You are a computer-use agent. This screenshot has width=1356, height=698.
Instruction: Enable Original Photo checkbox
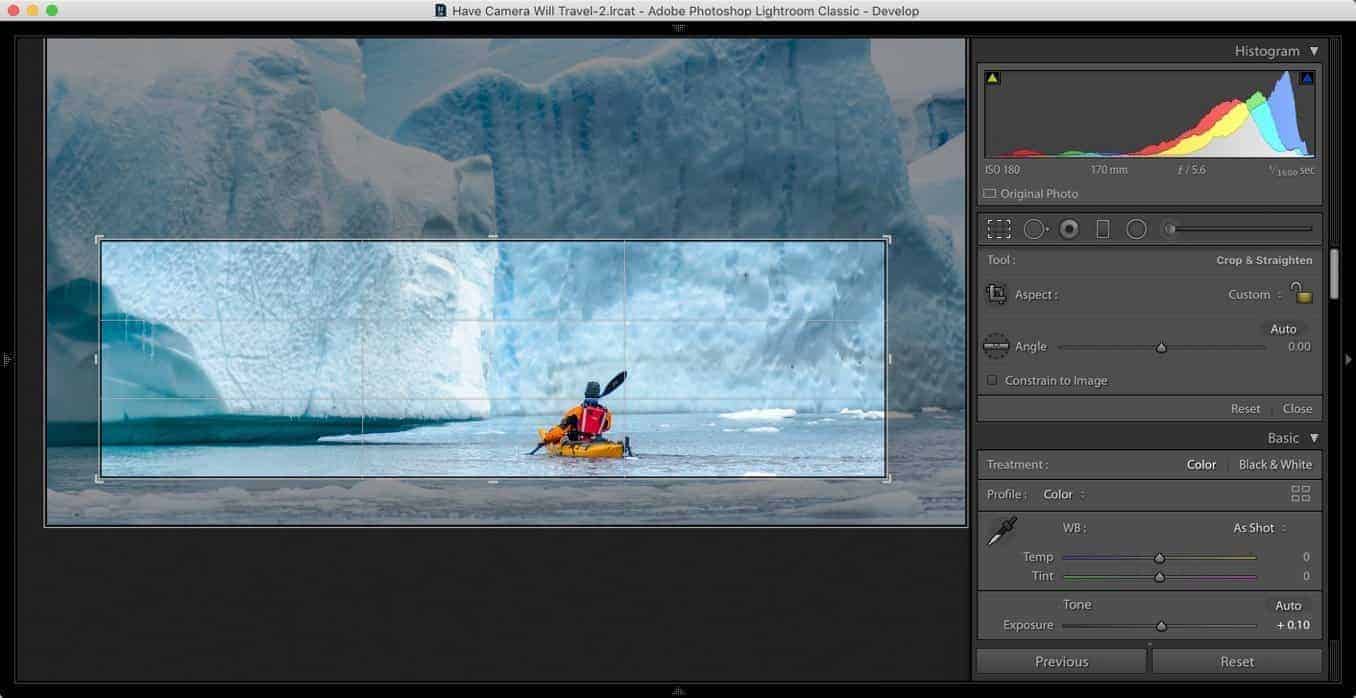pos(989,194)
